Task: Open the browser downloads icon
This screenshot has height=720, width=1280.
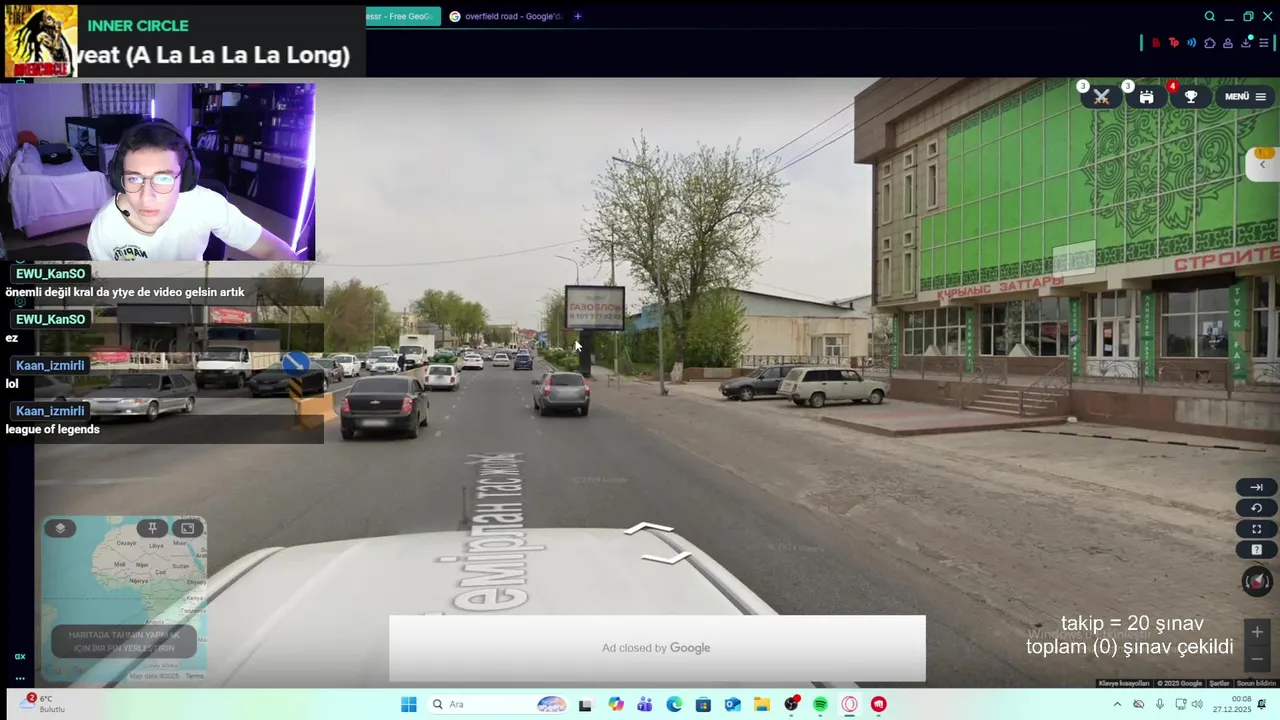Action: (x=1246, y=43)
